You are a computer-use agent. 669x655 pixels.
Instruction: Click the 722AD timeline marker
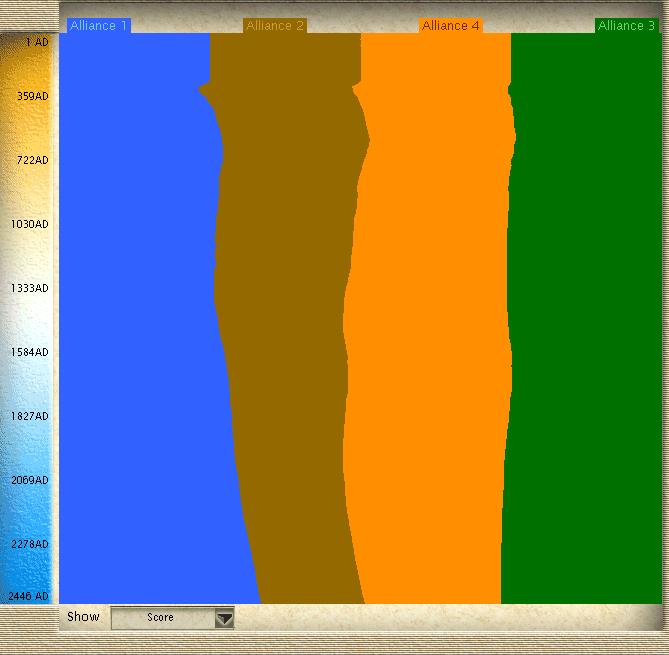(32, 161)
